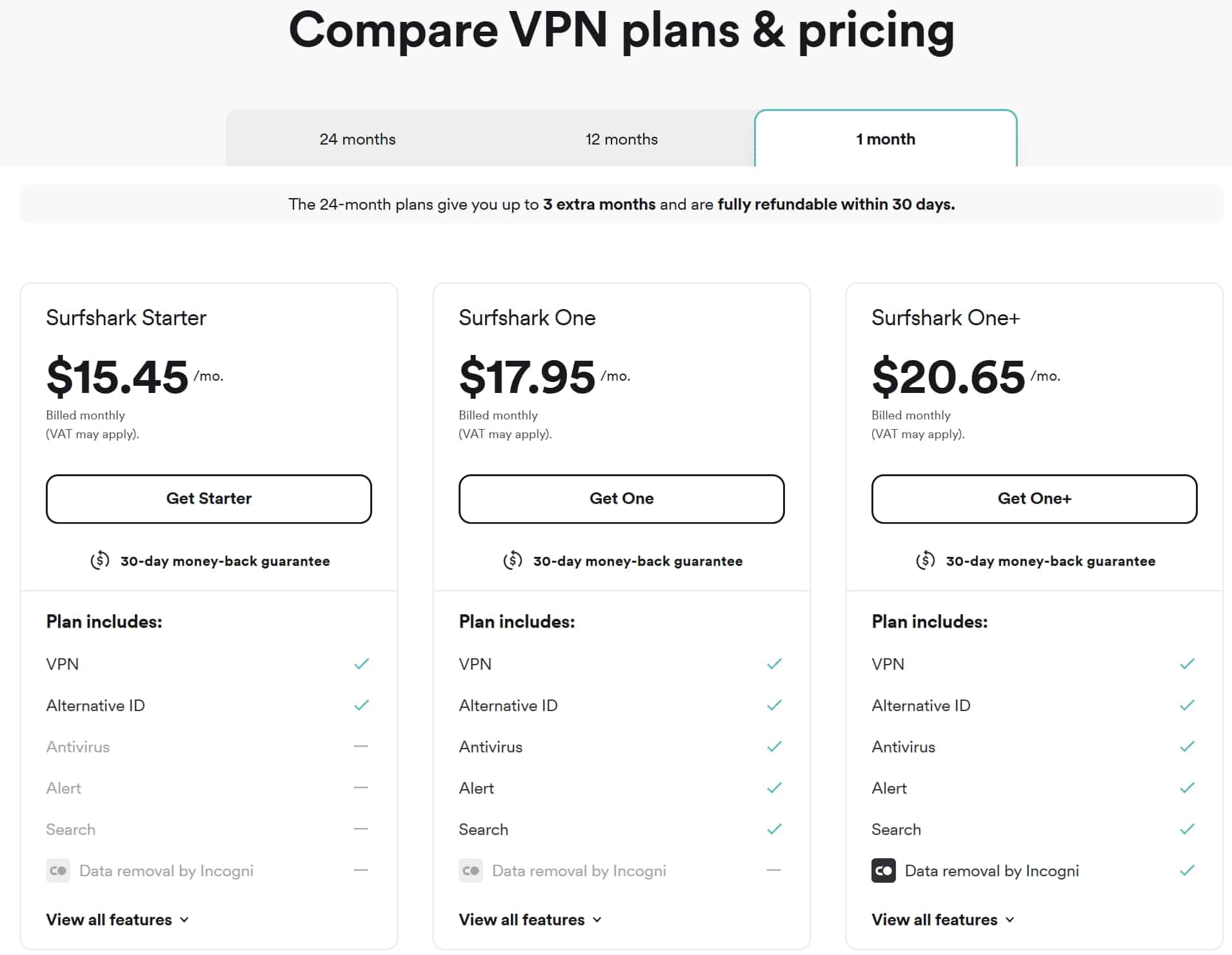
Task: Click the Get Starter button
Action: click(x=208, y=499)
